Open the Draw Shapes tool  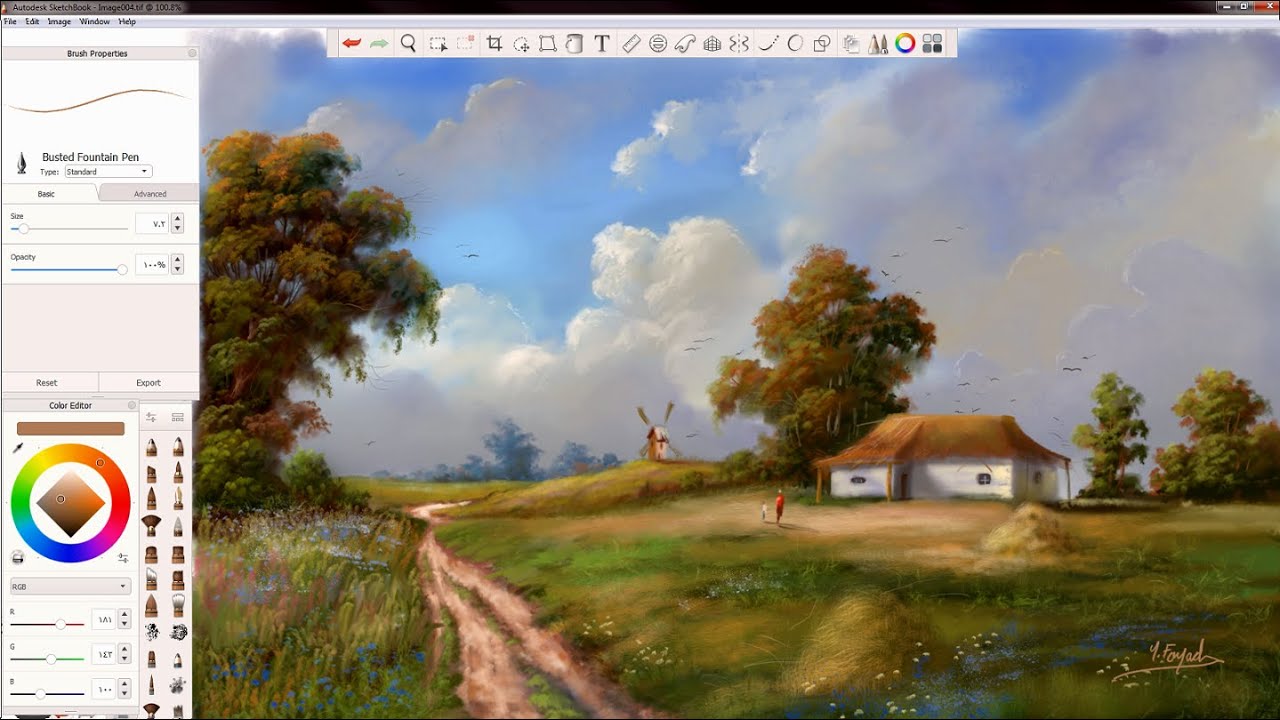point(822,43)
